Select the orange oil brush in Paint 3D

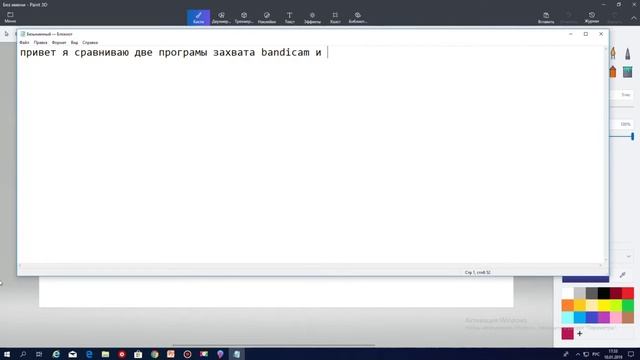(613, 53)
